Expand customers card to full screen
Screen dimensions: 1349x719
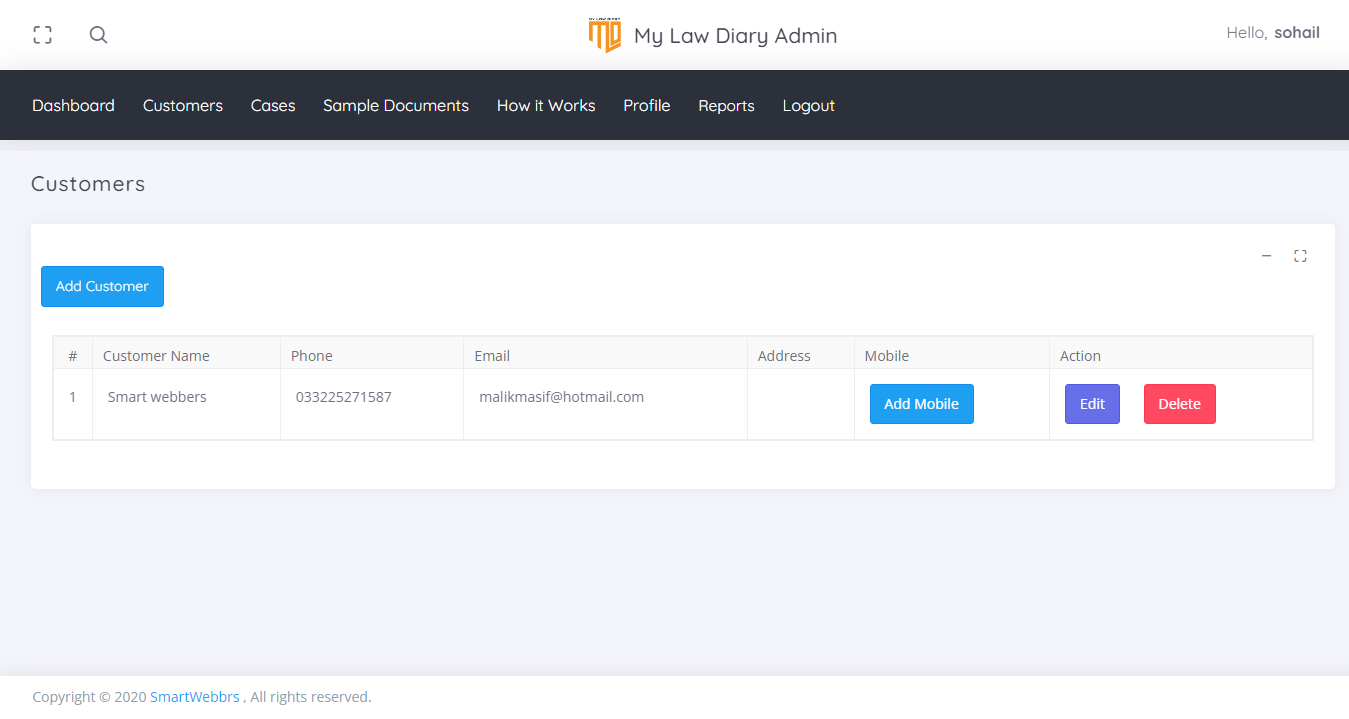coord(1300,256)
